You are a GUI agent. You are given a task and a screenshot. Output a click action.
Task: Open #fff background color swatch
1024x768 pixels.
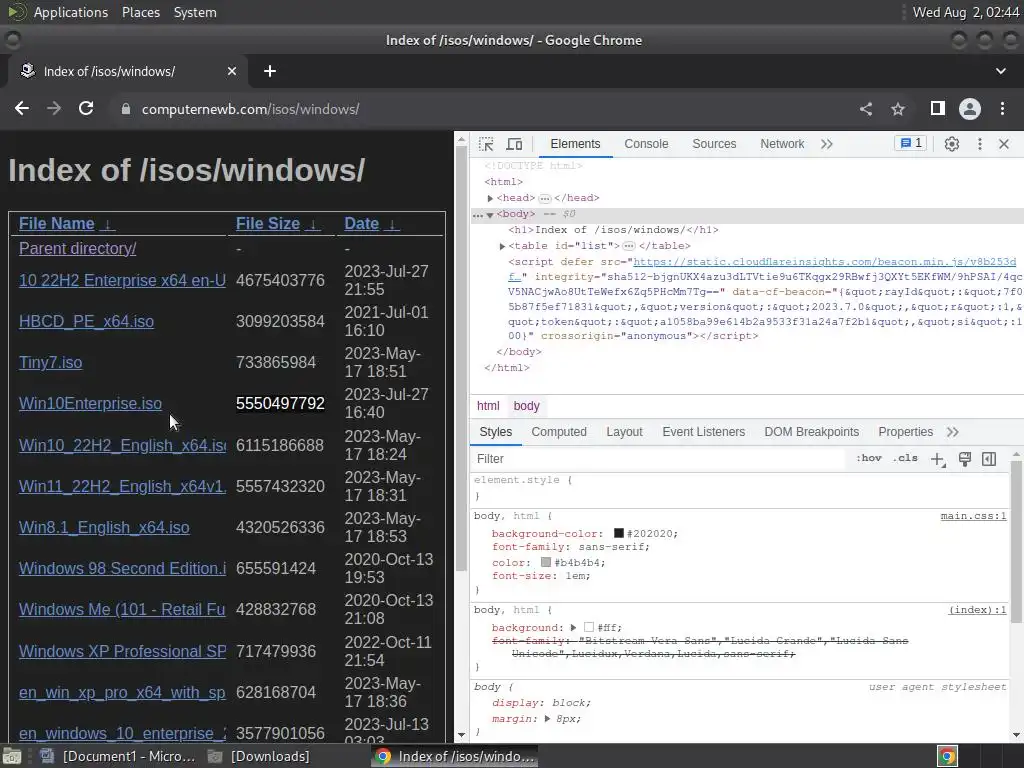coord(589,628)
